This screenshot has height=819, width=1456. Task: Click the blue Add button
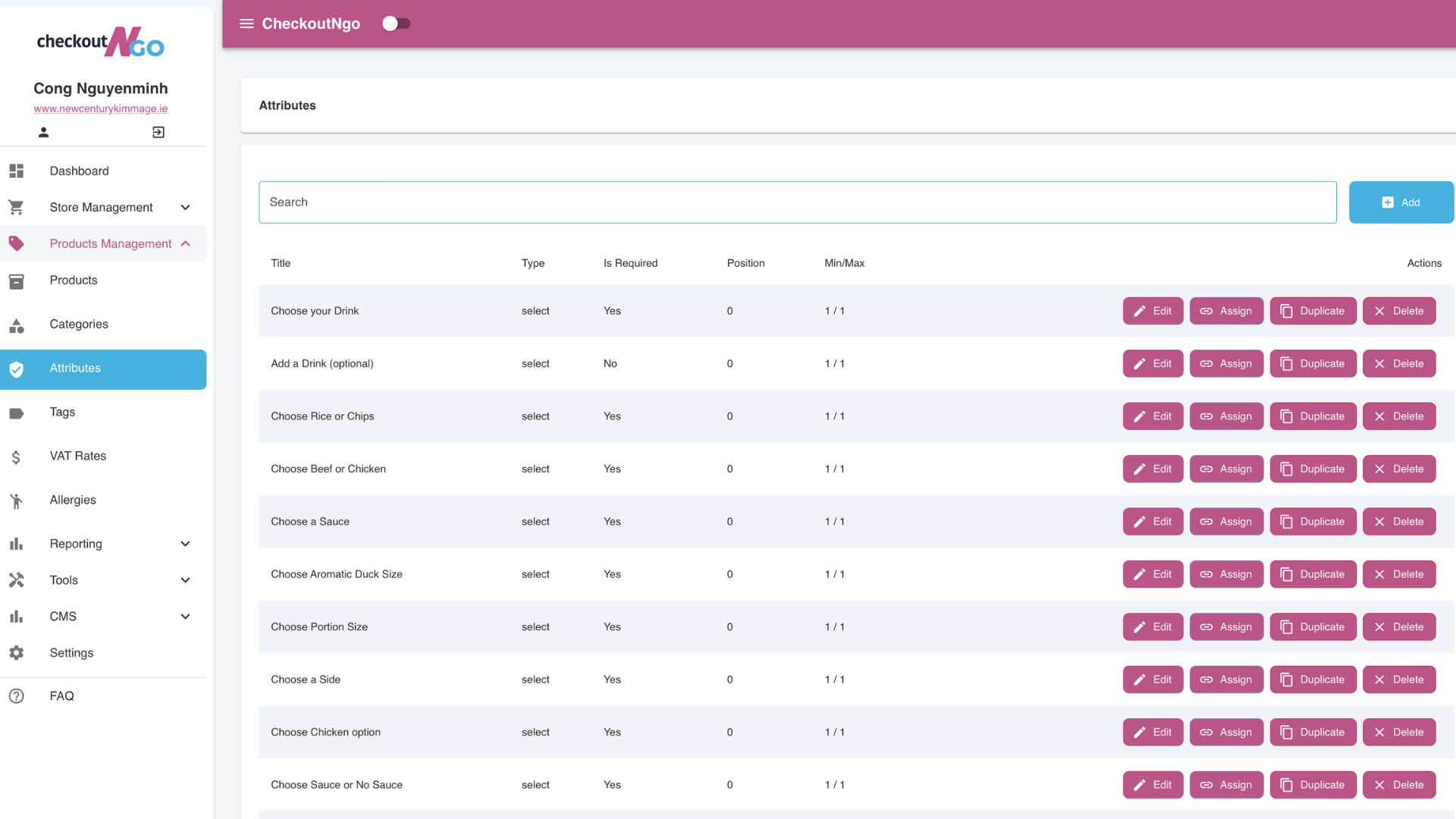[1401, 202]
